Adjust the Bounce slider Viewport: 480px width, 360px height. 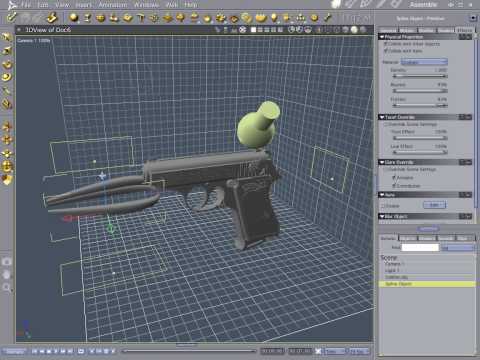420,91
